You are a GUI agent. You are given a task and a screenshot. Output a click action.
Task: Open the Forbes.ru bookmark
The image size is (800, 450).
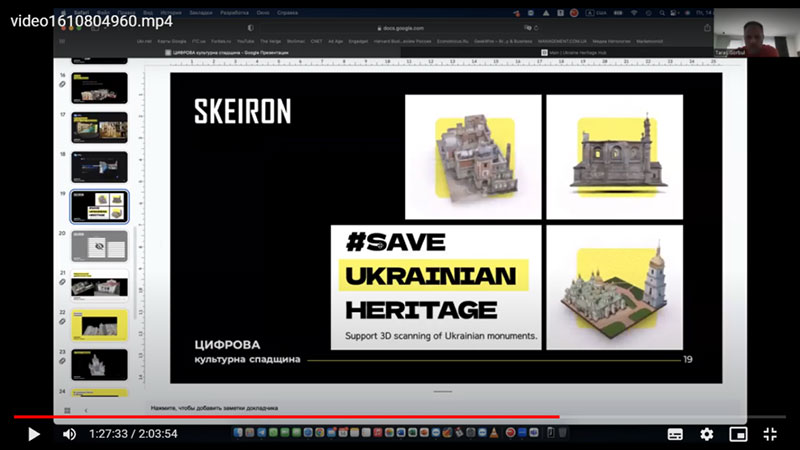[220, 41]
